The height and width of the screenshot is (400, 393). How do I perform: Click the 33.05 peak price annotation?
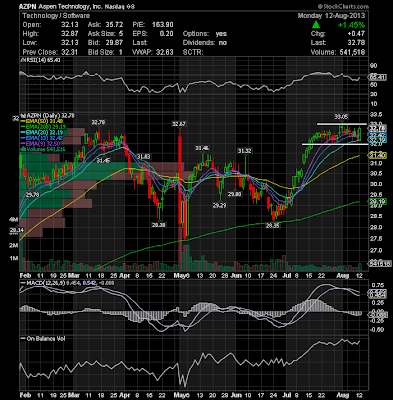pos(341,117)
